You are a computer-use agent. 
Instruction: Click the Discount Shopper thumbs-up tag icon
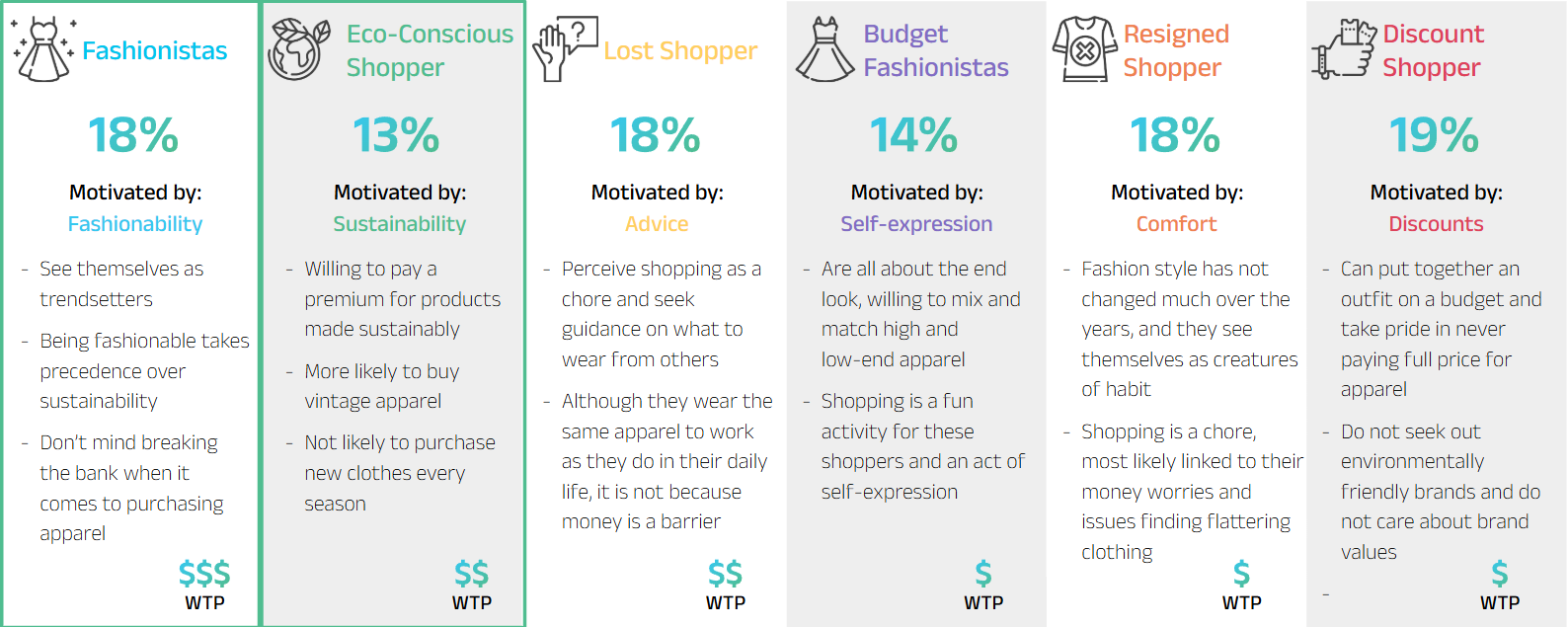click(1344, 49)
